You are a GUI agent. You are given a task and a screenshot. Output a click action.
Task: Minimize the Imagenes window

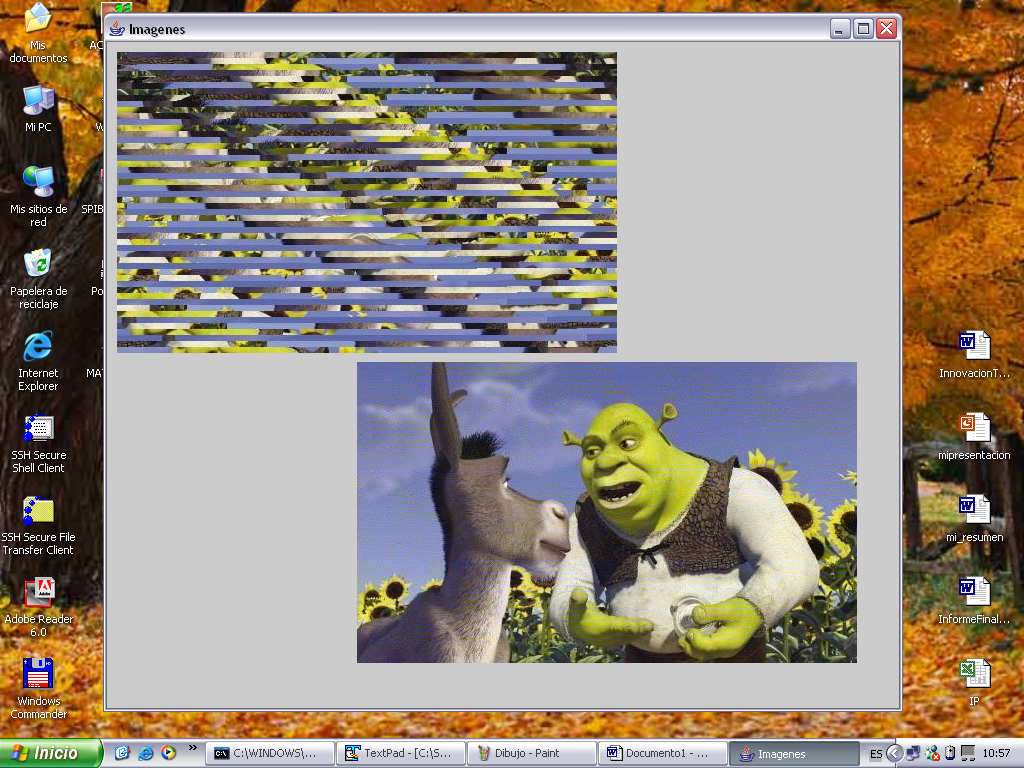tap(840, 29)
